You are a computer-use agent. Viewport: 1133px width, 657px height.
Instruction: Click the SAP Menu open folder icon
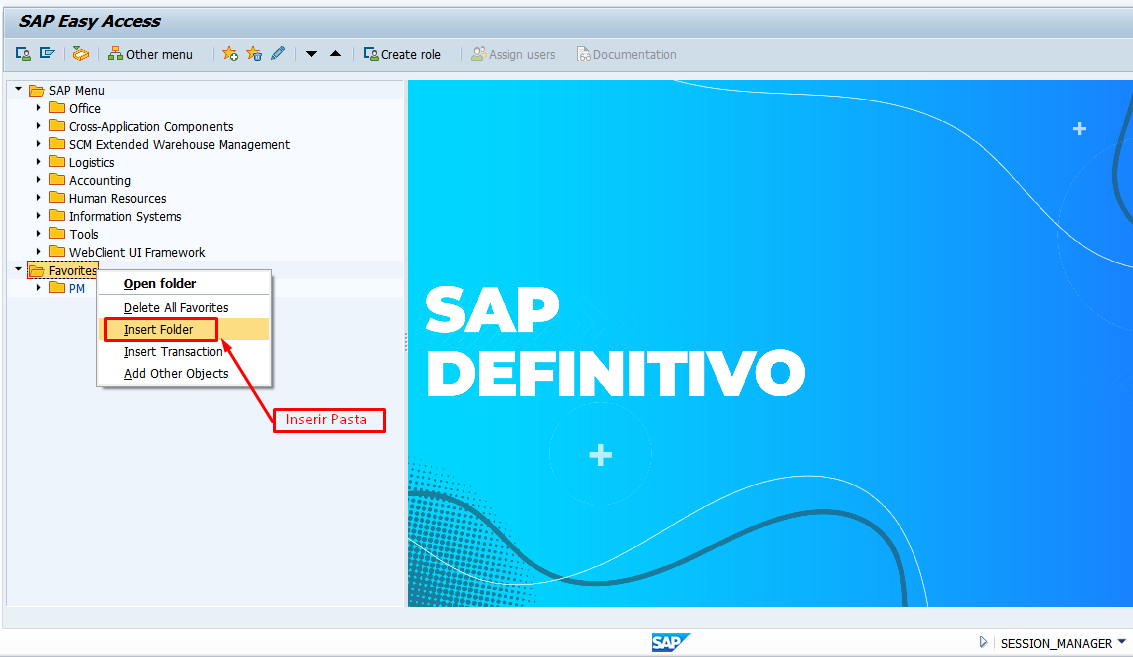(37, 90)
